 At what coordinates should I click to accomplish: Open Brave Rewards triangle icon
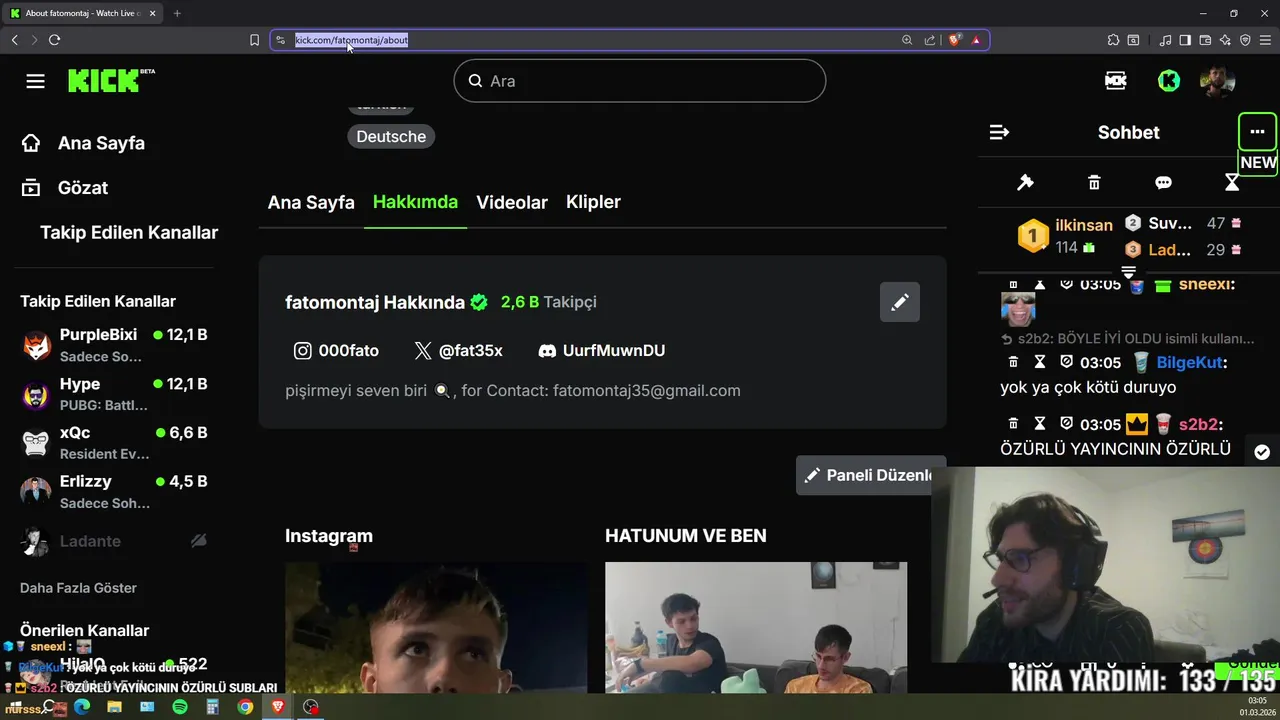click(976, 40)
